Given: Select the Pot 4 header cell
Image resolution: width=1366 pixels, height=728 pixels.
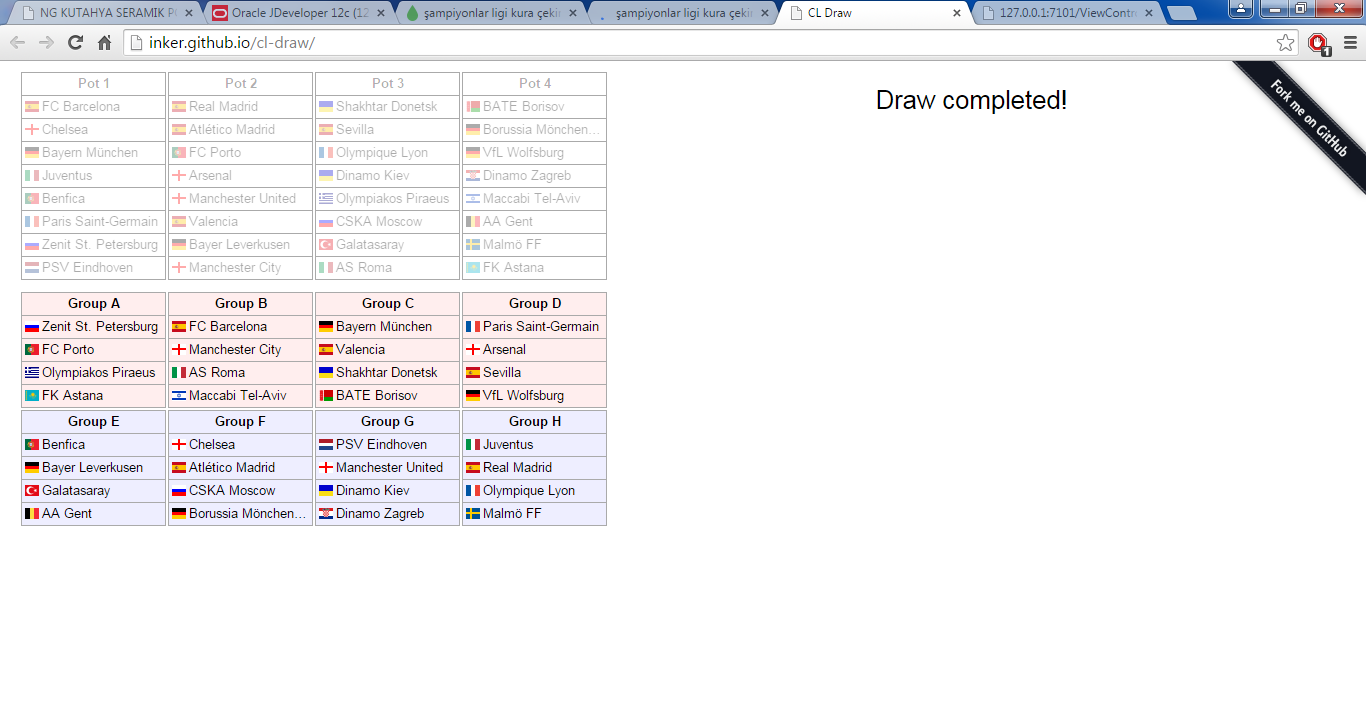Looking at the screenshot, I should pyautogui.click(x=535, y=84).
